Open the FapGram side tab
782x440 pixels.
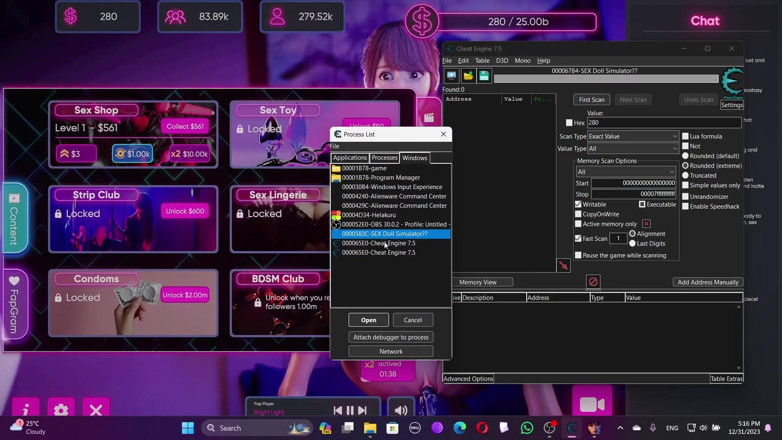pos(14,304)
